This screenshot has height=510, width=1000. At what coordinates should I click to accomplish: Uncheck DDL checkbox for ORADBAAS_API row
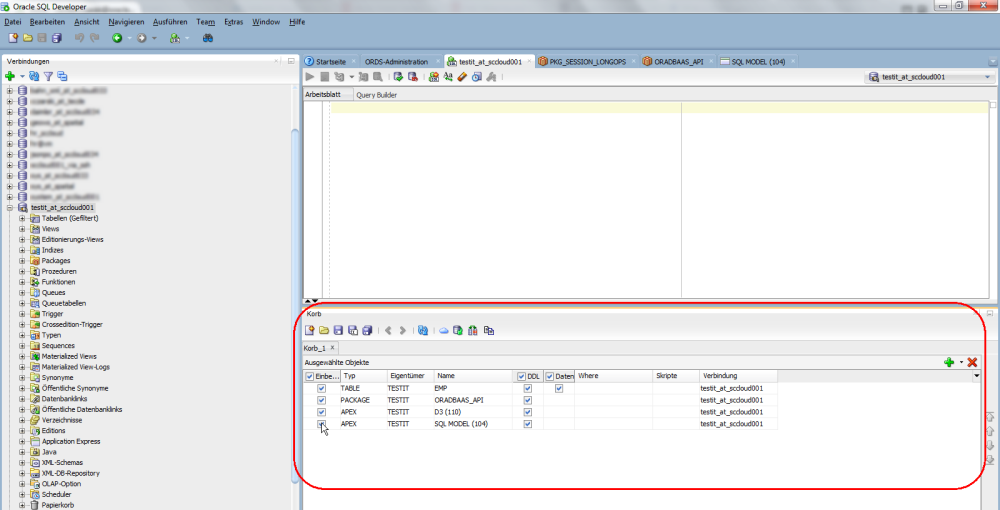[527, 400]
